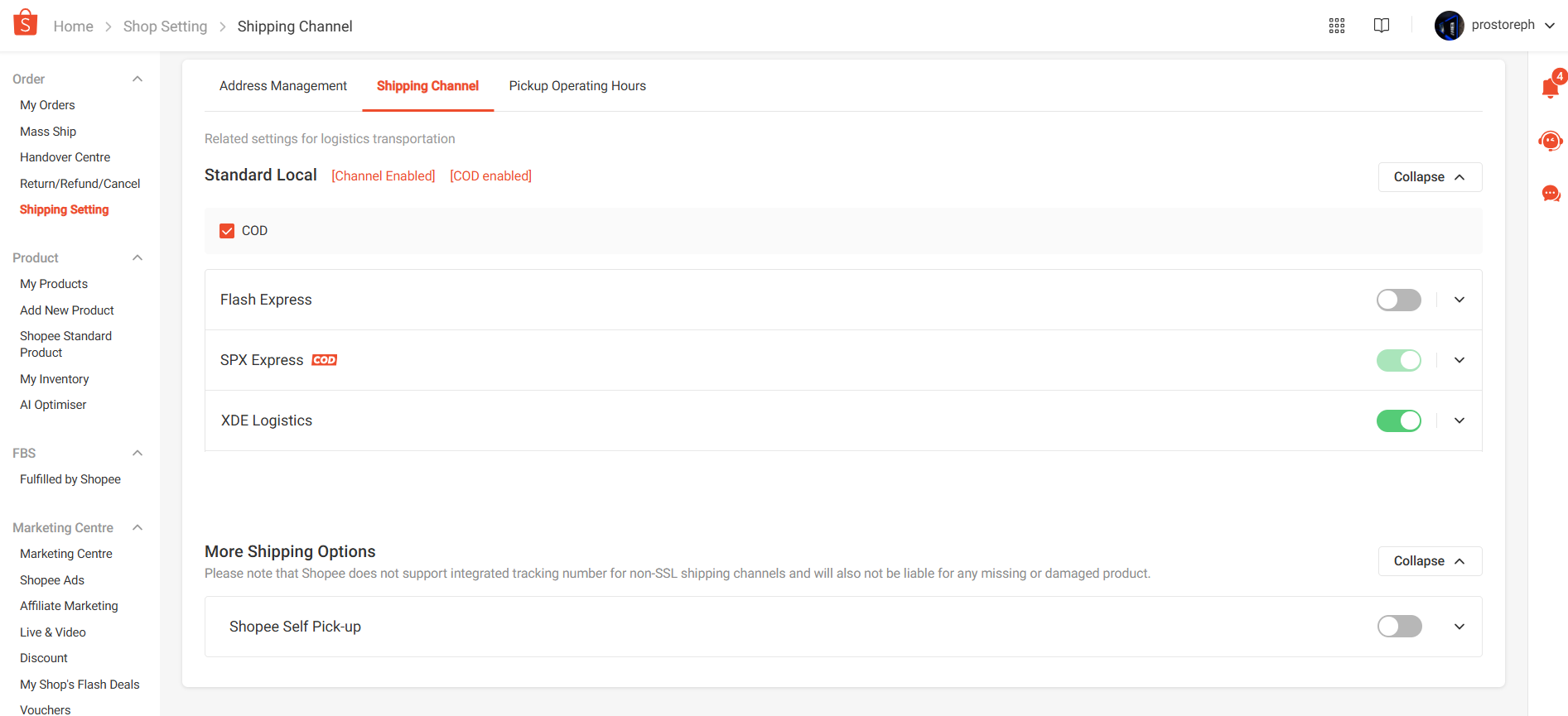Viewport: 1568px width, 716px height.
Task: Open Live & Video in sidebar
Action: (x=53, y=632)
